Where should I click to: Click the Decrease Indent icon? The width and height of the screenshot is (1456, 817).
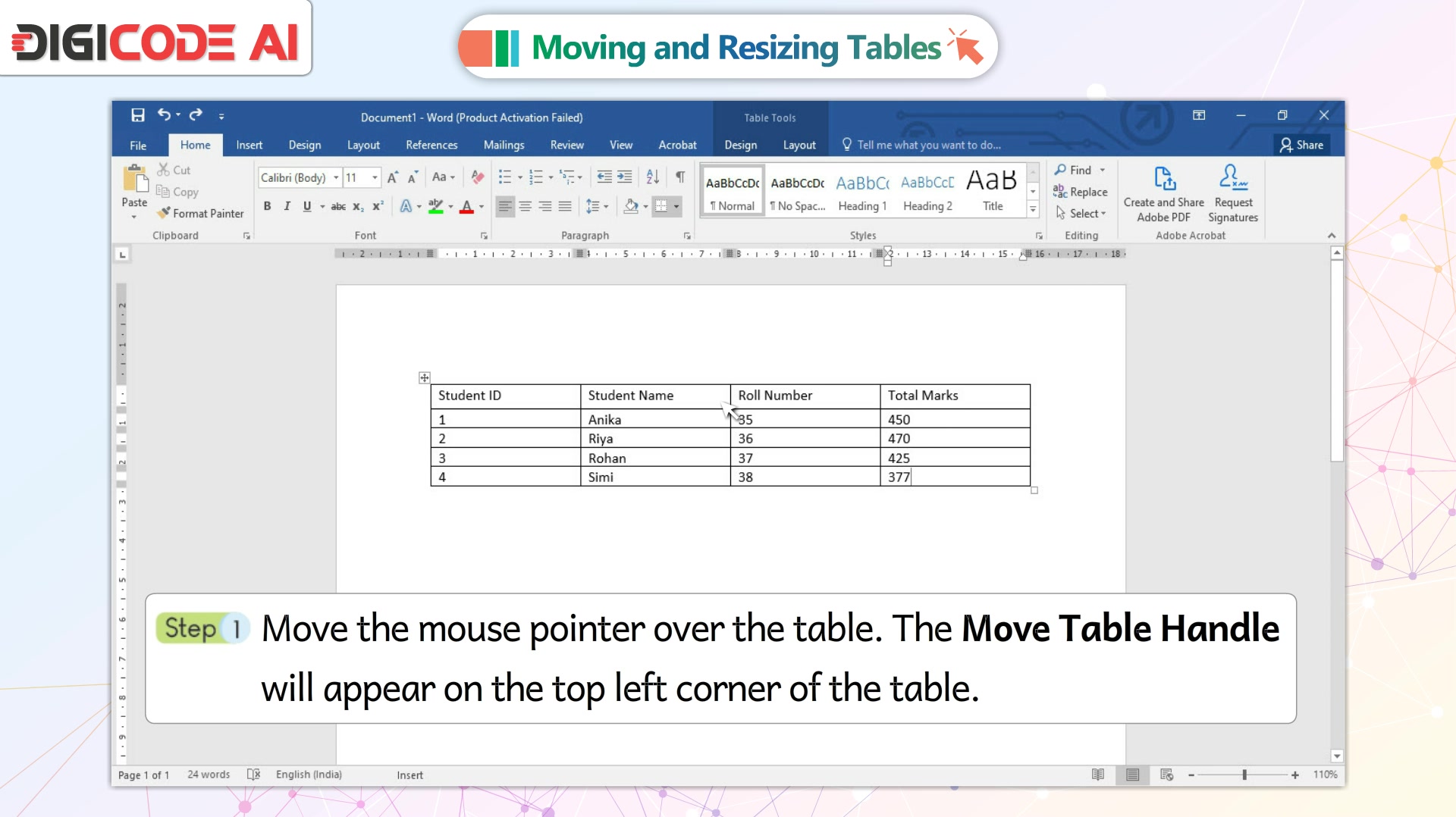pos(604,177)
